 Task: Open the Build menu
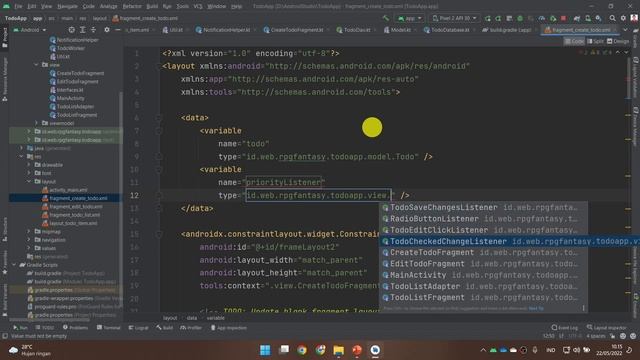[x=152, y=7]
